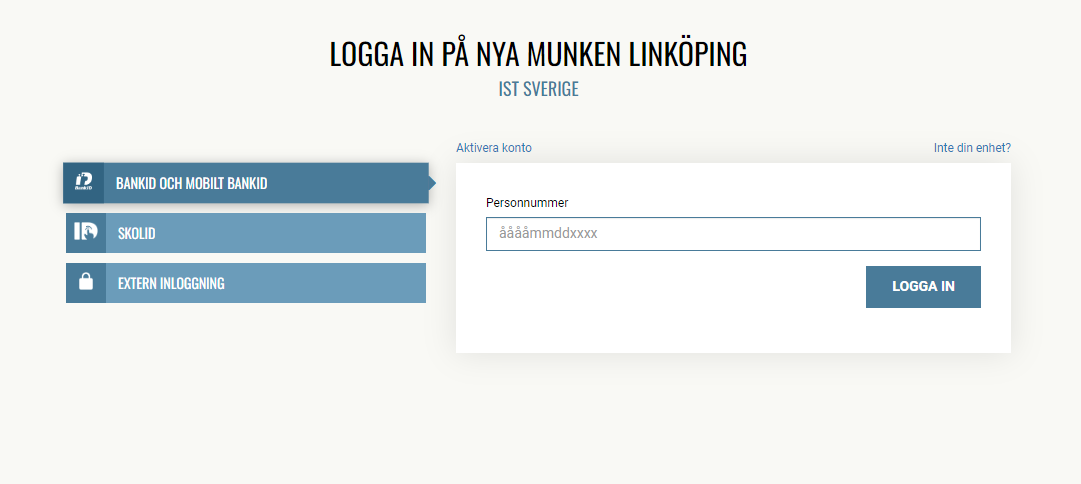
Task: Click the IST Sverige subtitle text
Action: (x=538, y=89)
